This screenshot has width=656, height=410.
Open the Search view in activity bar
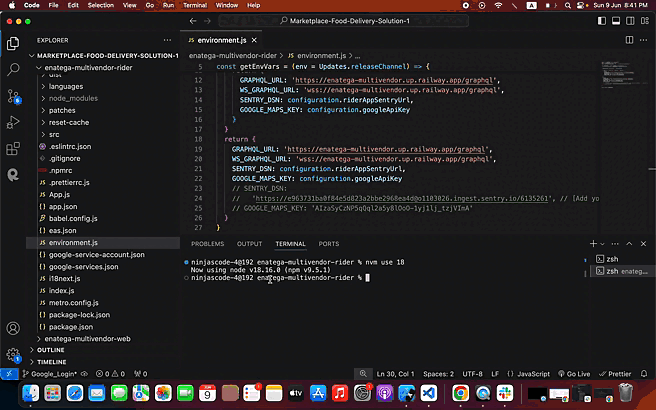point(13,70)
